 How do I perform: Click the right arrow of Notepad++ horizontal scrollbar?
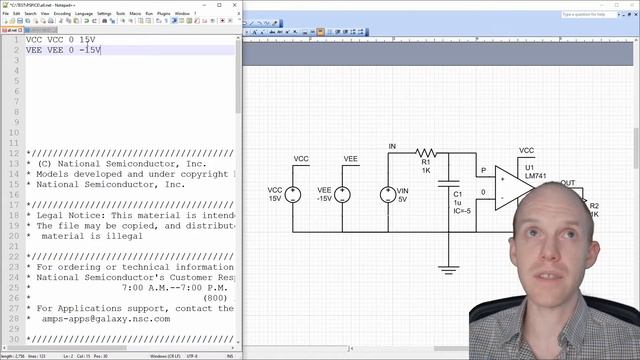pos(233,348)
